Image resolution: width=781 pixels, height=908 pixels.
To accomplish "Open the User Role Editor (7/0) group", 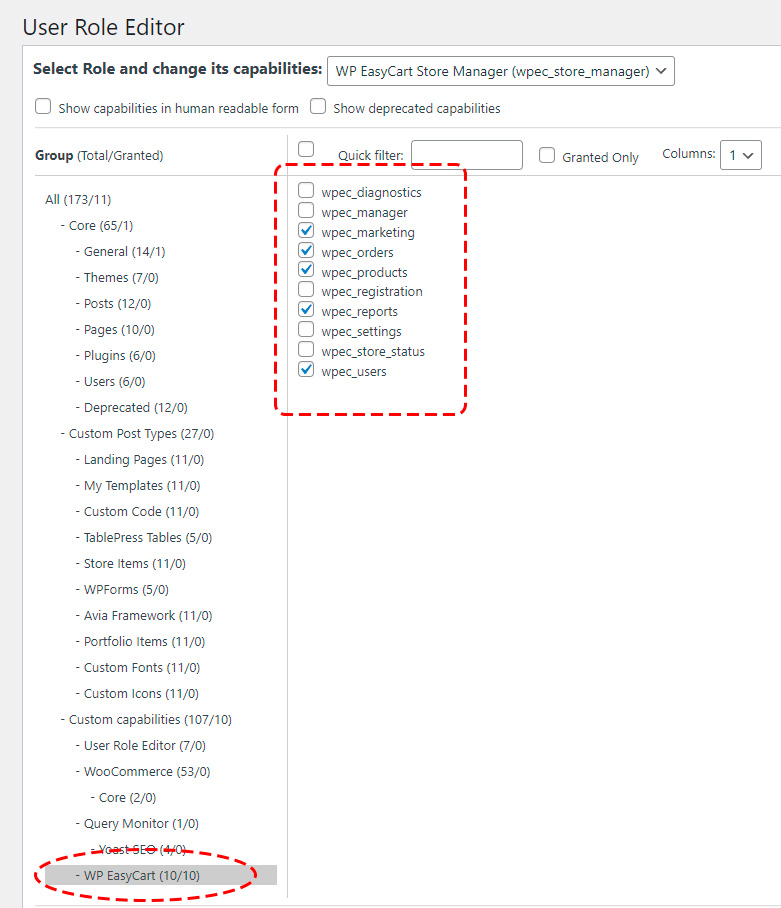I will point(147,746).
